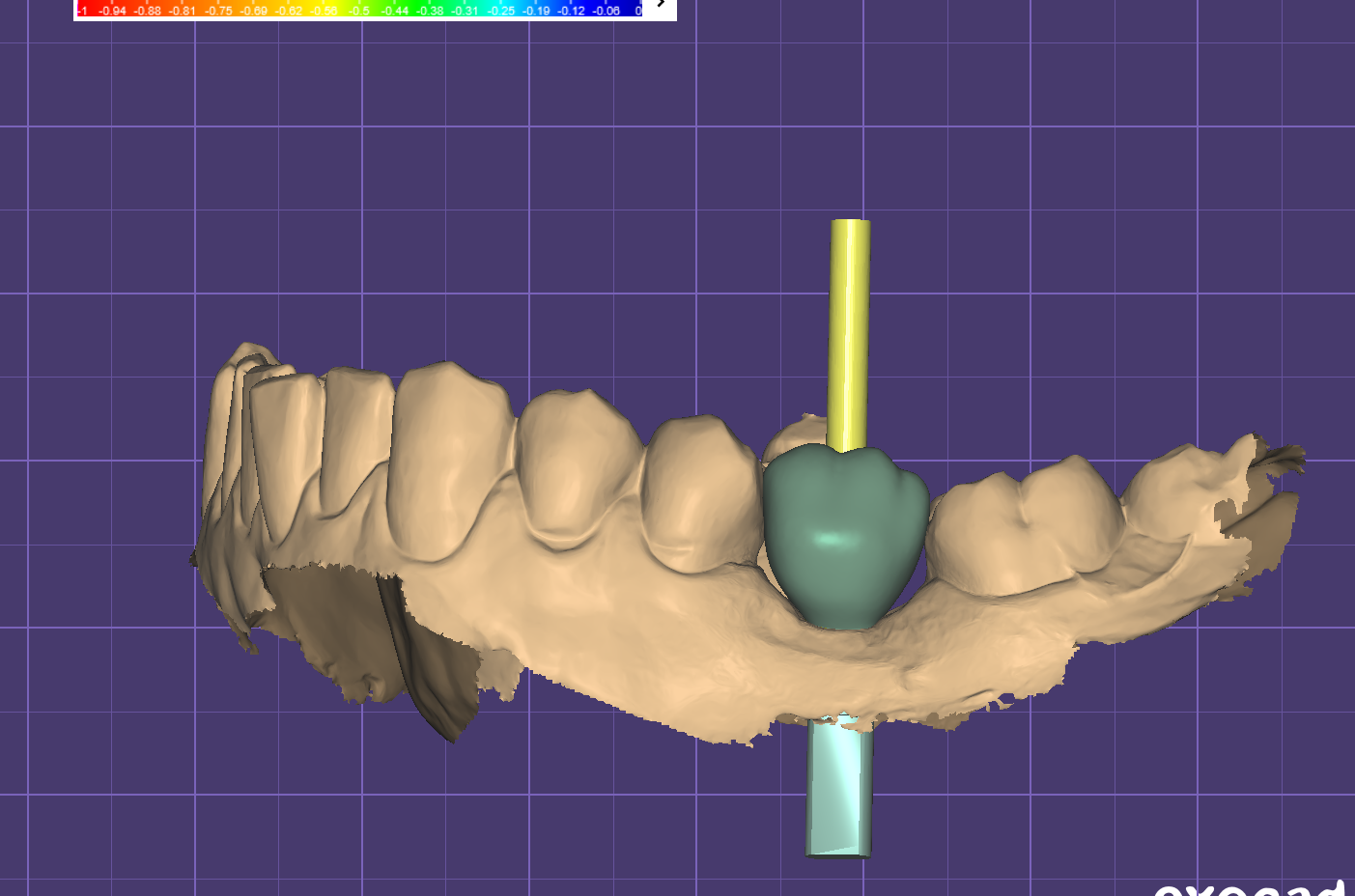Pick the blue -0.12 region of the scale
This screenshot has height=896, width=1355.
pos(571,11)
